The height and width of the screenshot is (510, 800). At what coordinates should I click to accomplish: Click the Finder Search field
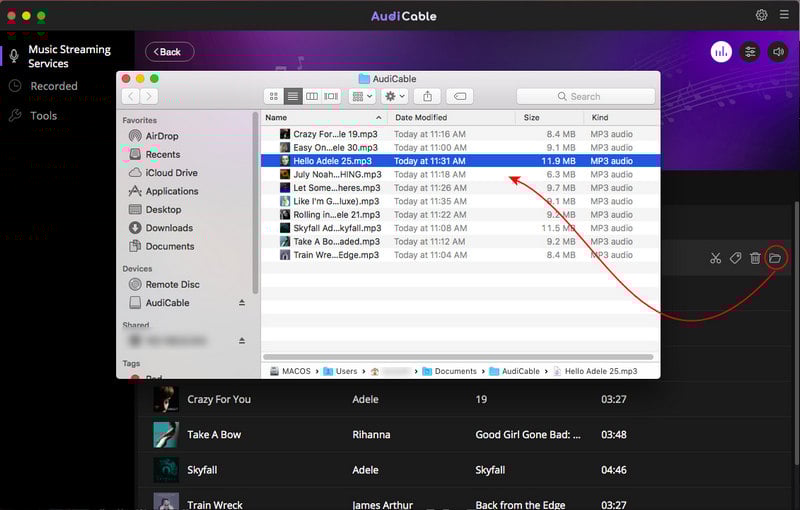[586, 96]
